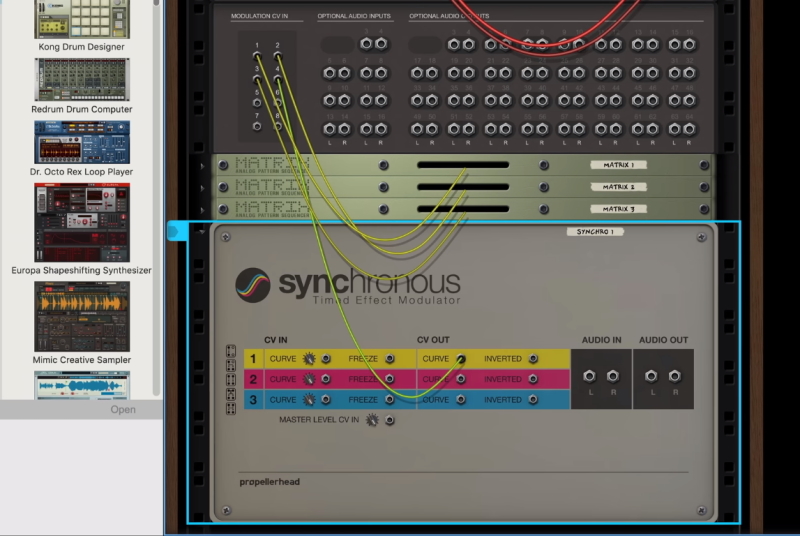Image resolution: width=800 pixels, height=536 pixels.
Task: Click optional audio input jack 11
Action: tap(366, 100)
